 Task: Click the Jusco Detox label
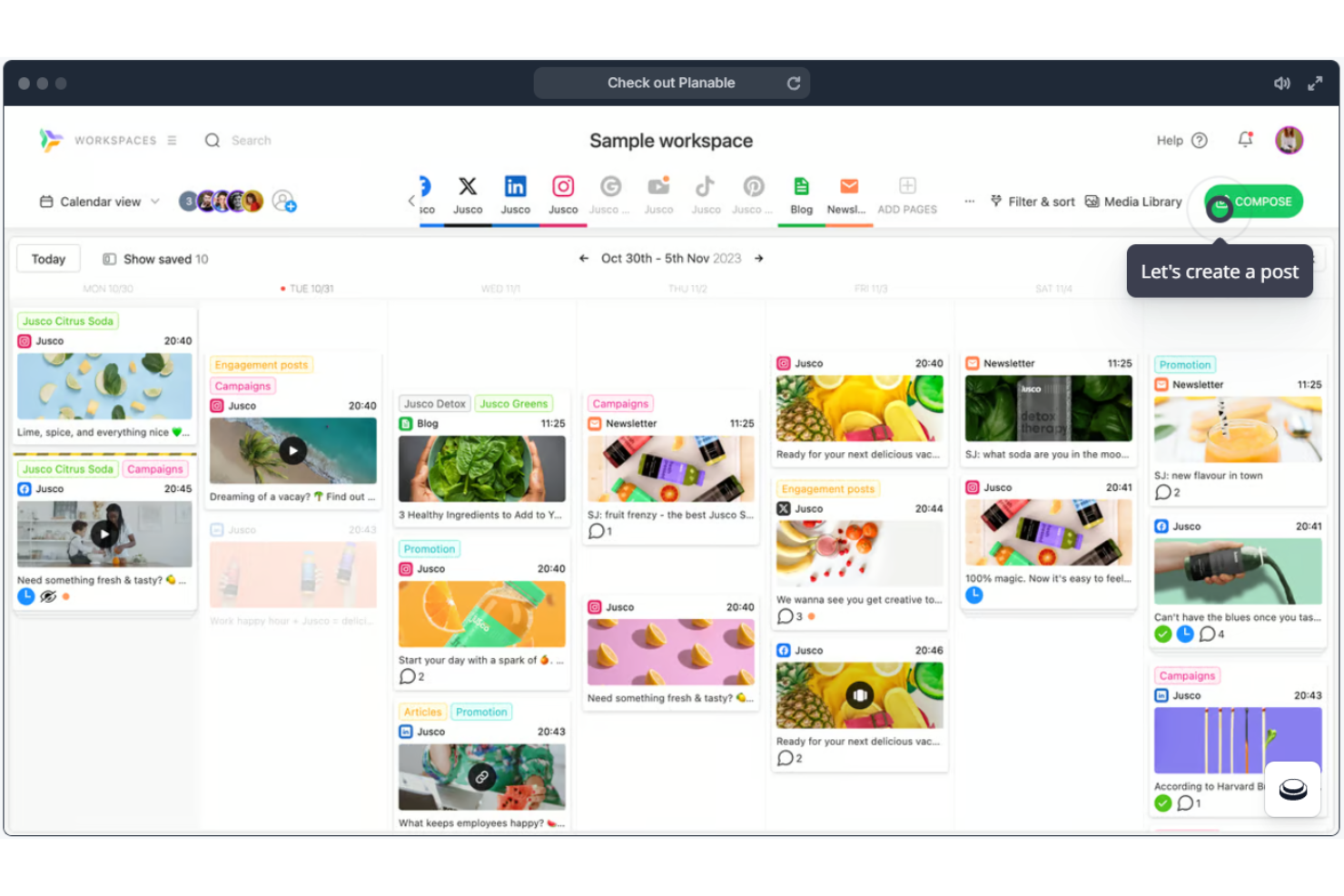(435, 404)
